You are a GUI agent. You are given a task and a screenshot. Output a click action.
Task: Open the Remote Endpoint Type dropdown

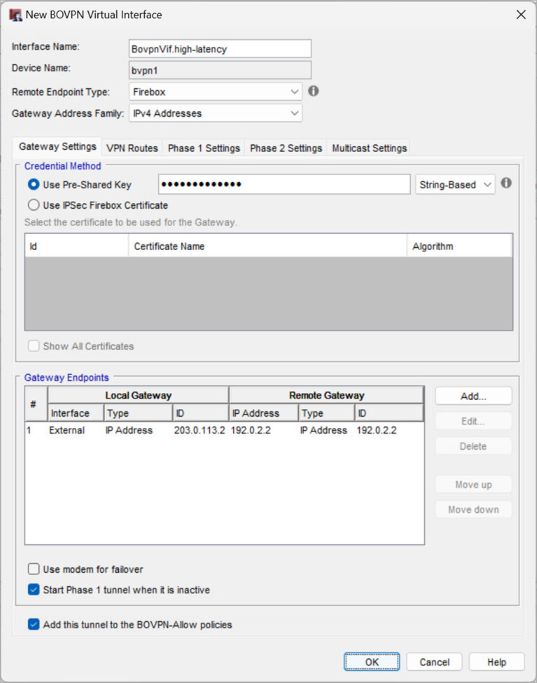(216, 92)
